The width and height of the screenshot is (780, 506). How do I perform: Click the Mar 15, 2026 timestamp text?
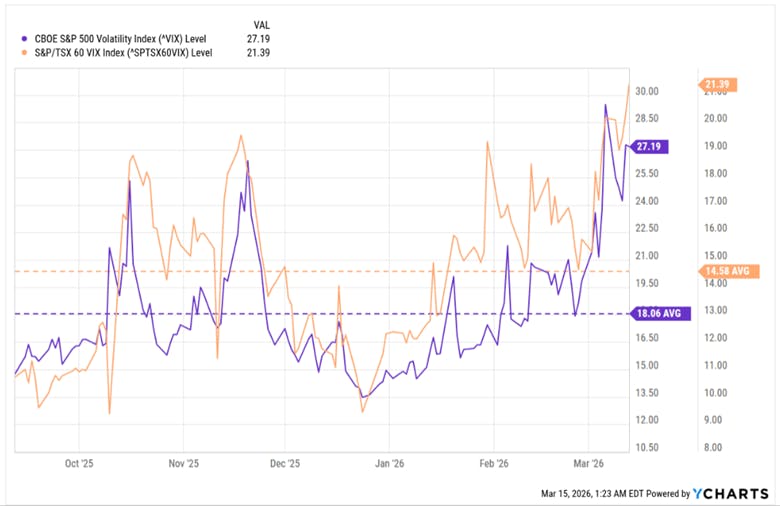tap(592, 494)
